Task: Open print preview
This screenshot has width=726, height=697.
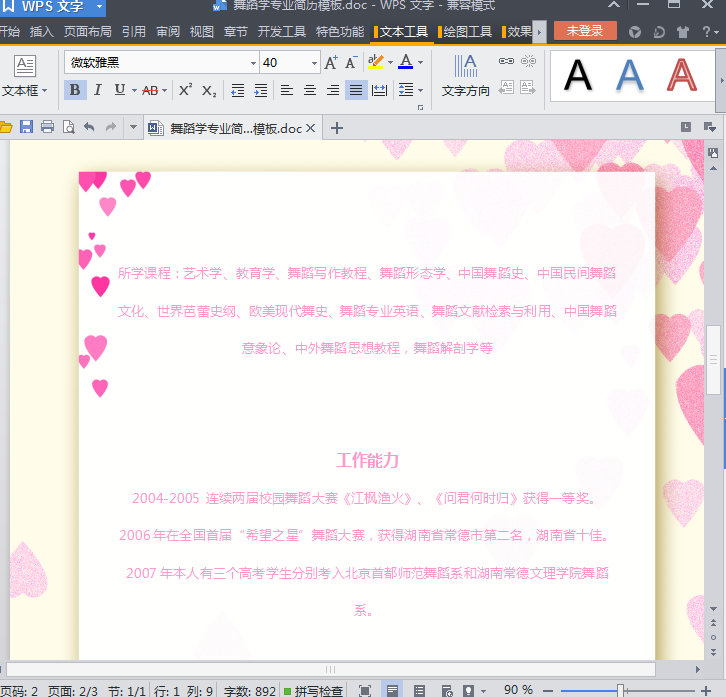Action: click(69, 127)
